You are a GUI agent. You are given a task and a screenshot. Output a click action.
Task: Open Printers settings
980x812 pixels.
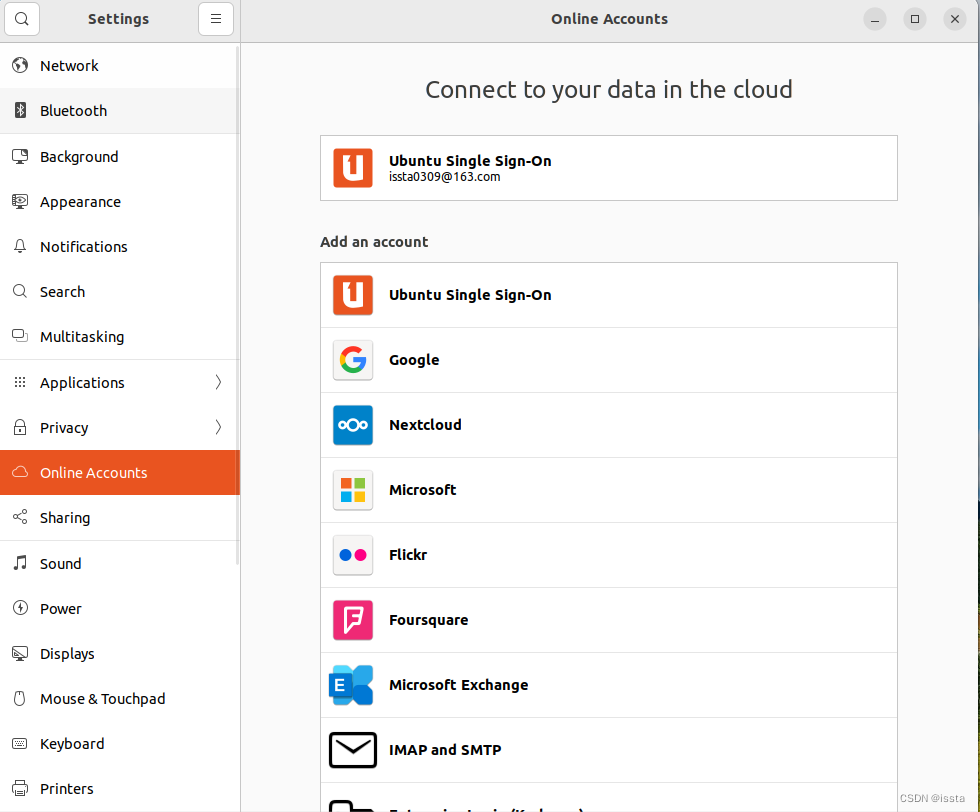click(x=119, y=788)
